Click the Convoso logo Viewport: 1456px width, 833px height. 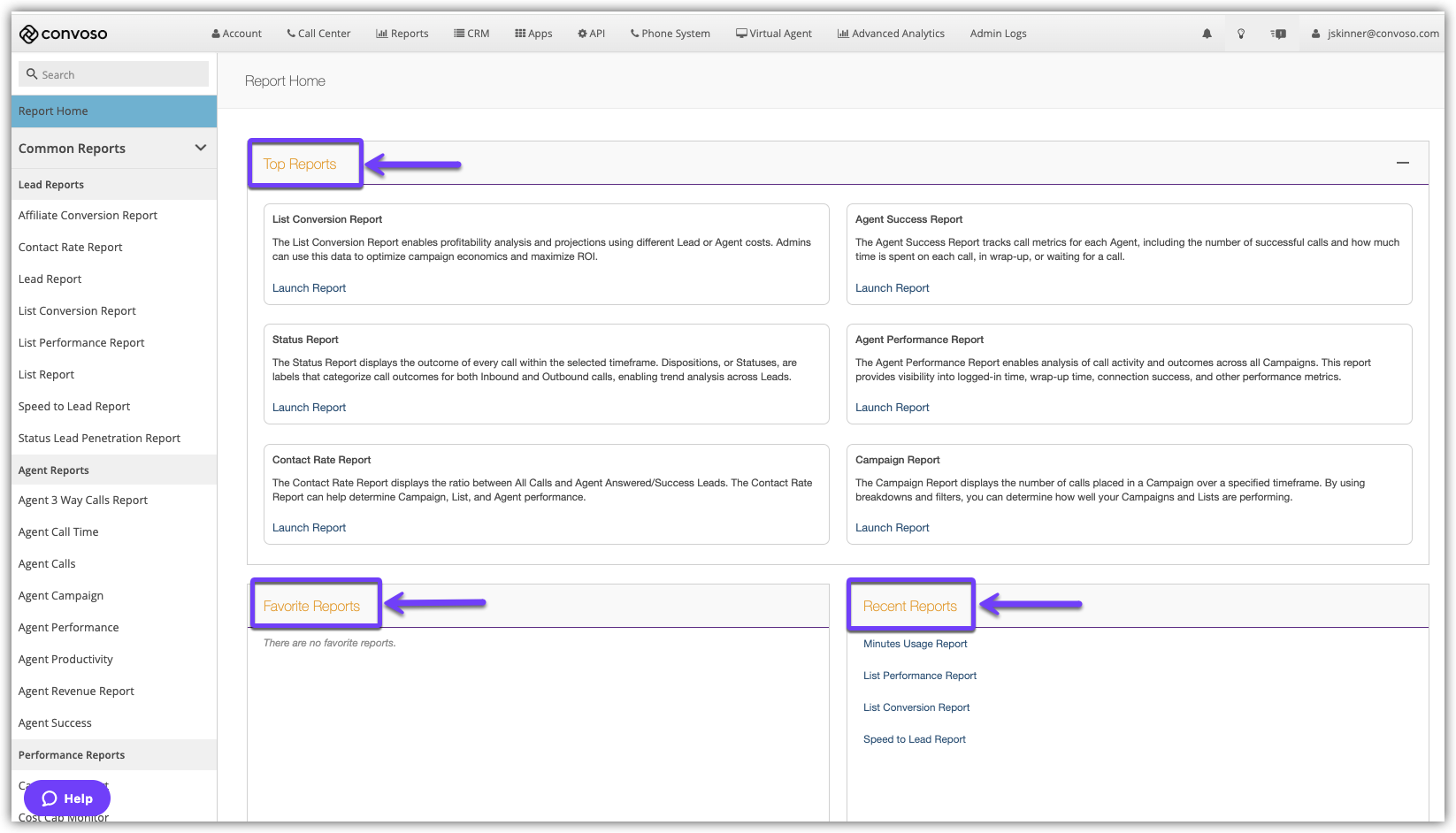pyautogui.click(x=63, y=34)
